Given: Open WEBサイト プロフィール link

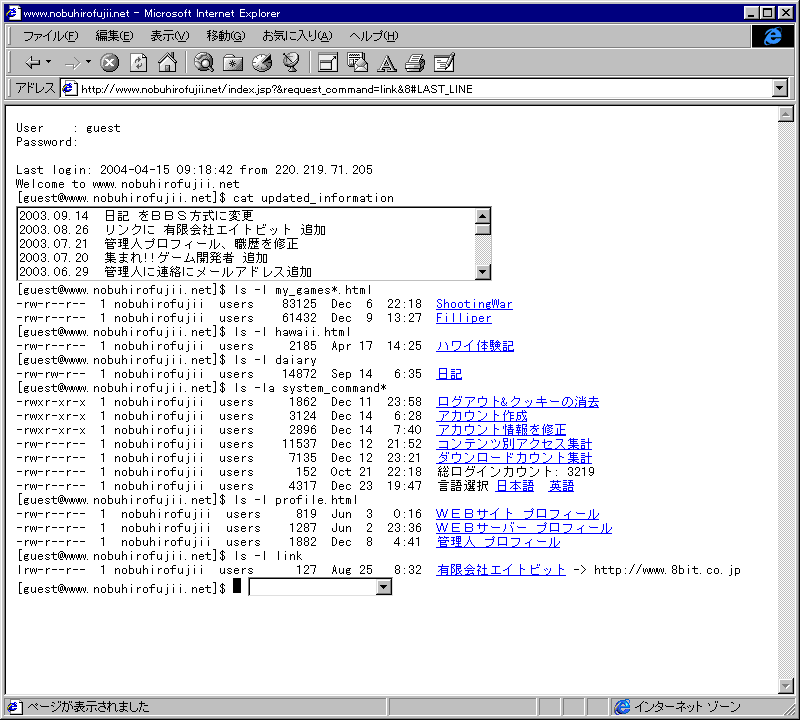Looking at the screenshot, I should (517, 514).
